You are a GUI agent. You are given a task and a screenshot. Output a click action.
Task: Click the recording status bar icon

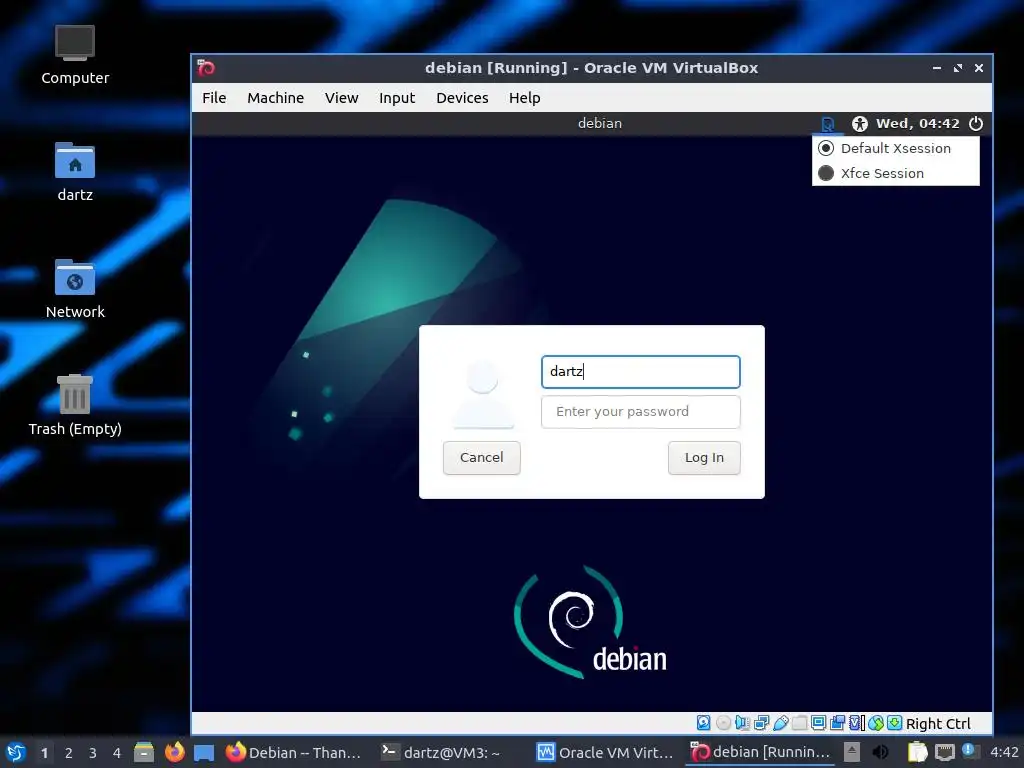[837, 723]
